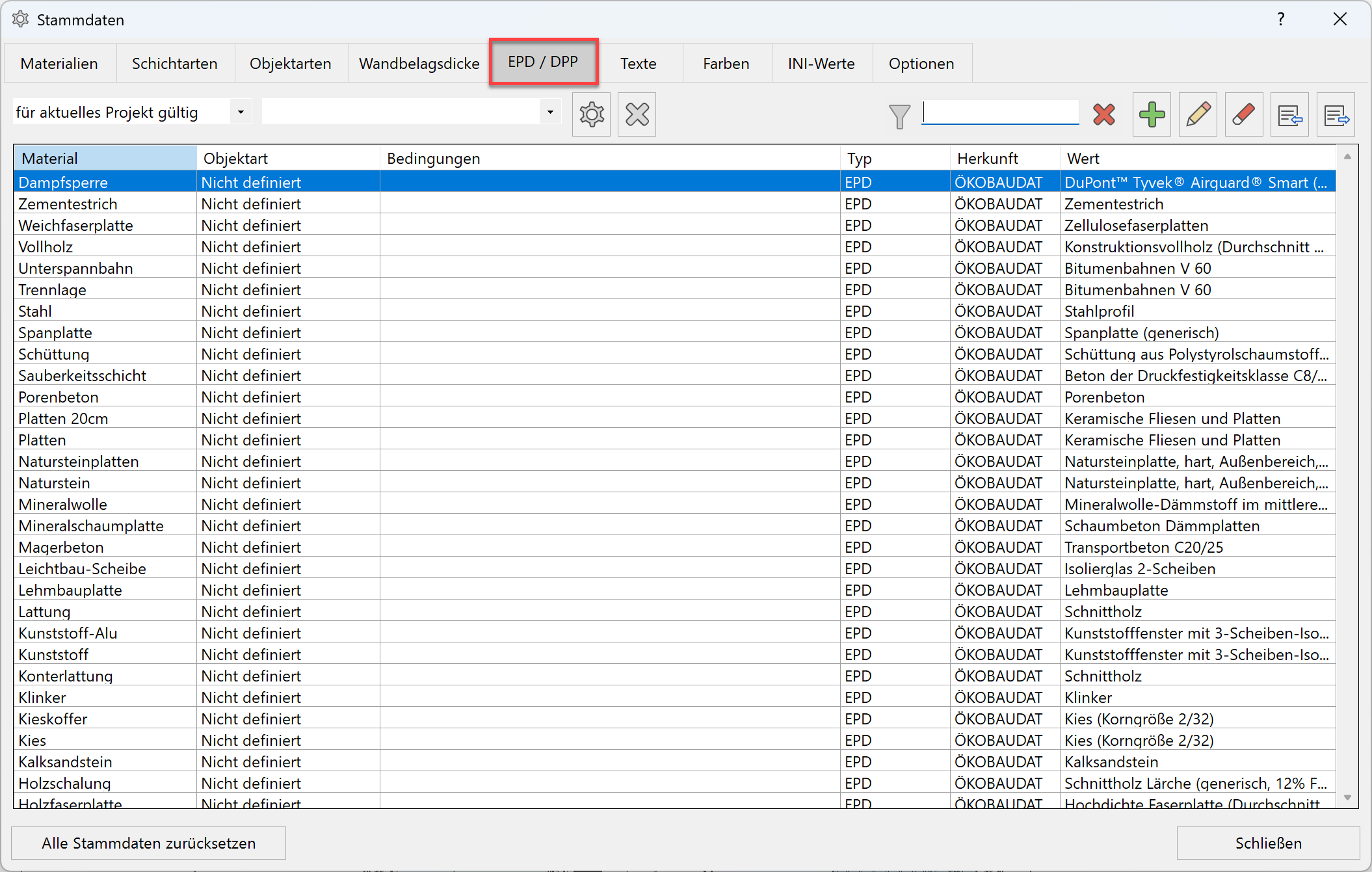This screenshot has width=1372, height=872.
Task: Click into the filter text field
Action: [1001, 112]
